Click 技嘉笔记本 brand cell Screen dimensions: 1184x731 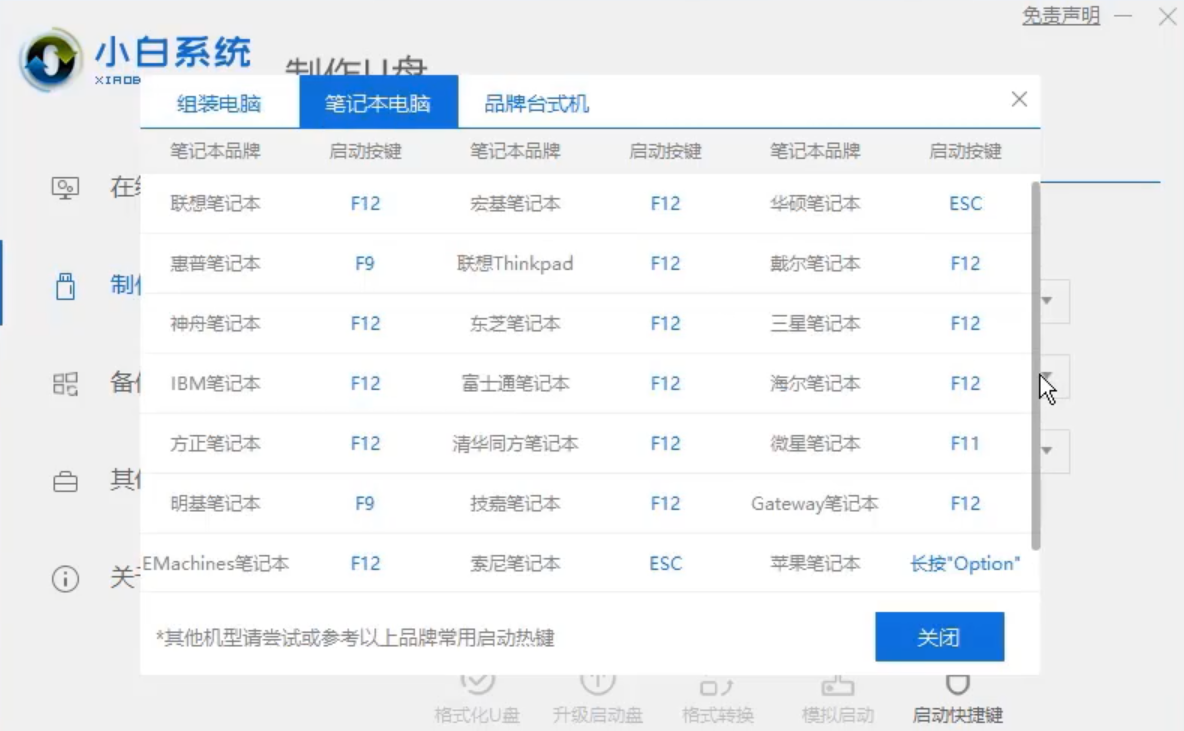tap(515, 504)
